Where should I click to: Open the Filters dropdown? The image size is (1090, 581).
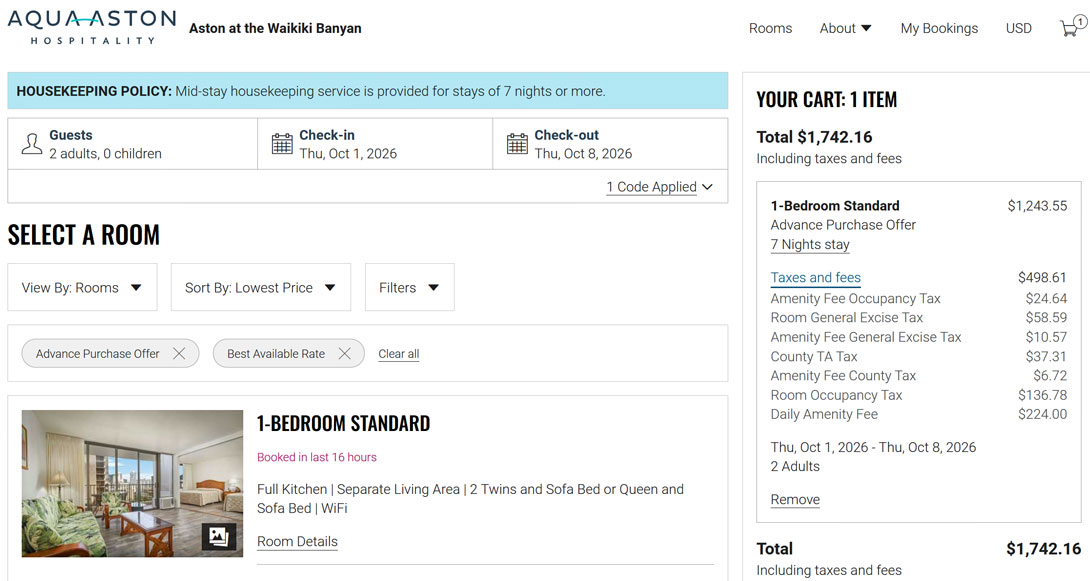tap(409, 288)
